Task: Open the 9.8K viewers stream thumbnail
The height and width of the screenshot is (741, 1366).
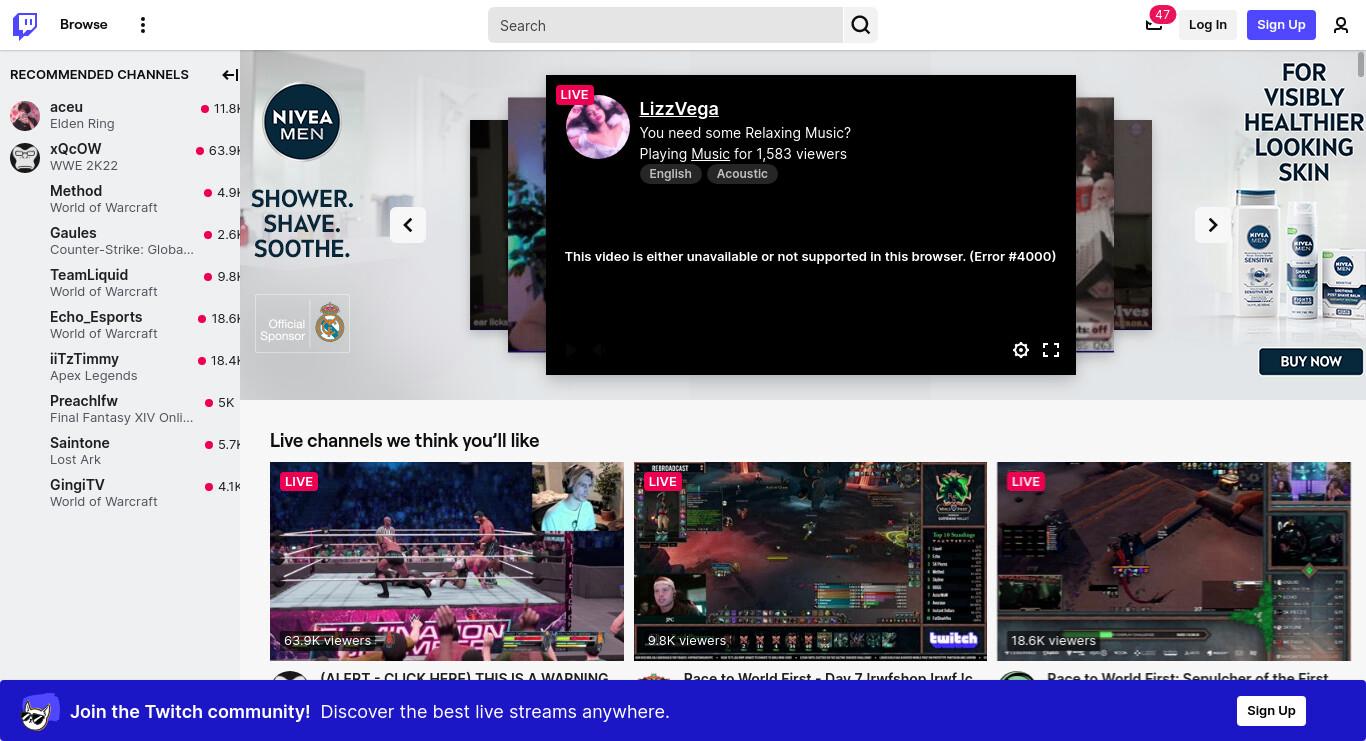Action: click(x=810, y=561)
